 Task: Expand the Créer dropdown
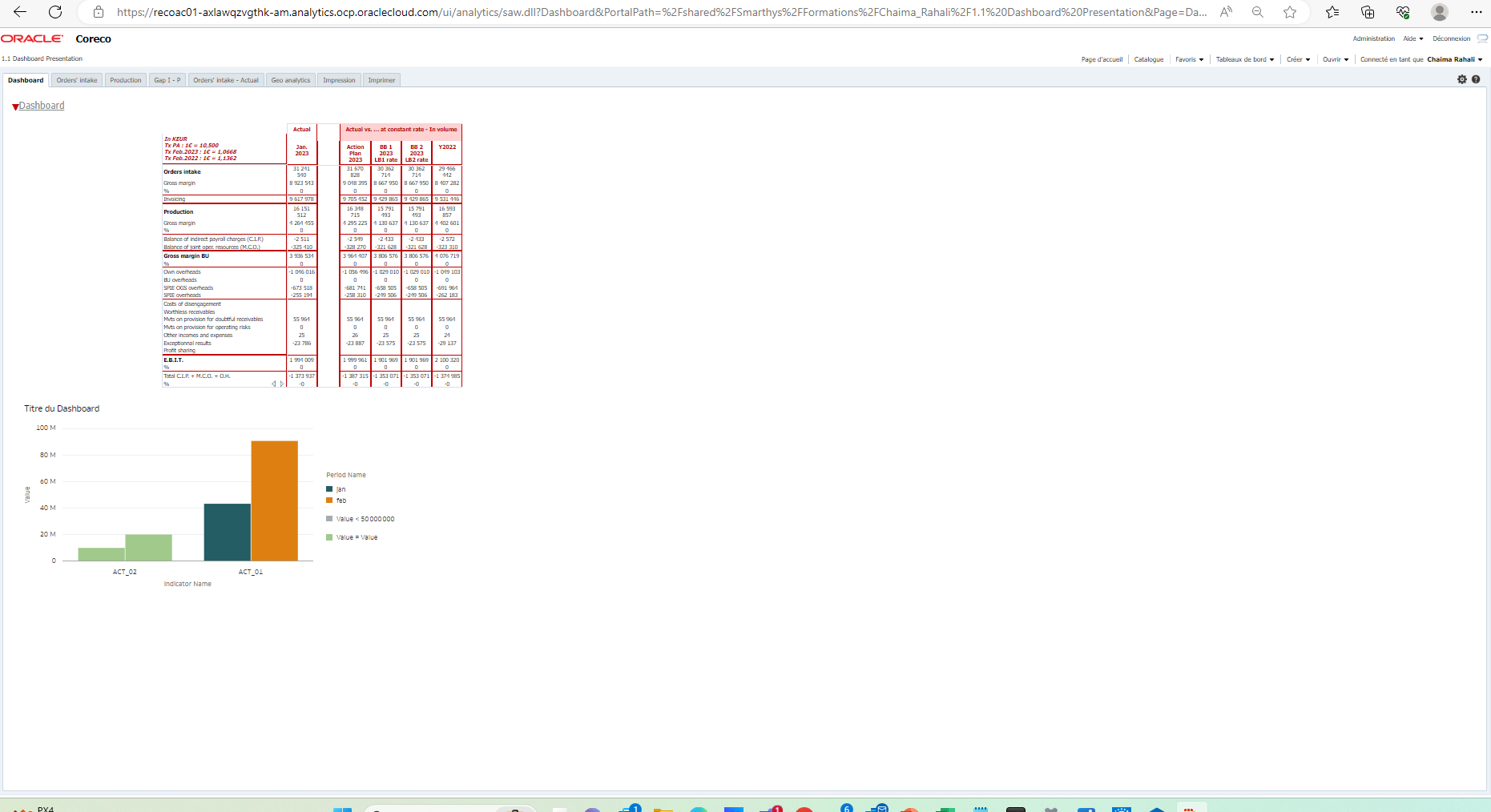[x=1298, y=59]
